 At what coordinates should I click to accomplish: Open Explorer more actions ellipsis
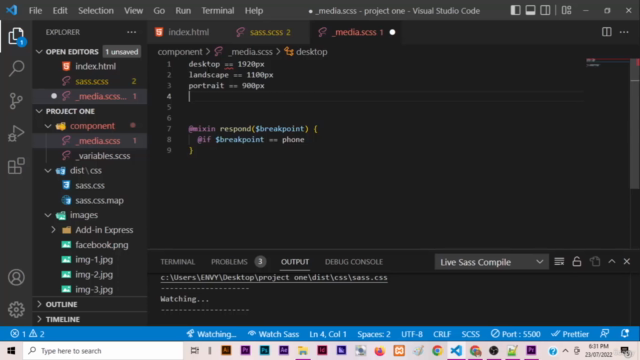pyautogui.click(x=131, y=32)
